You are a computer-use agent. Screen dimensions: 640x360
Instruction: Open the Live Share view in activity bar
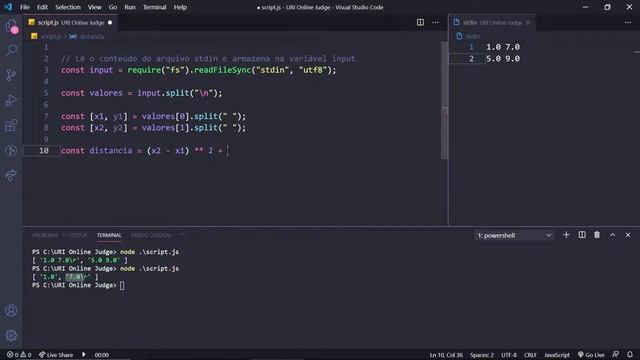click(11, 175)
